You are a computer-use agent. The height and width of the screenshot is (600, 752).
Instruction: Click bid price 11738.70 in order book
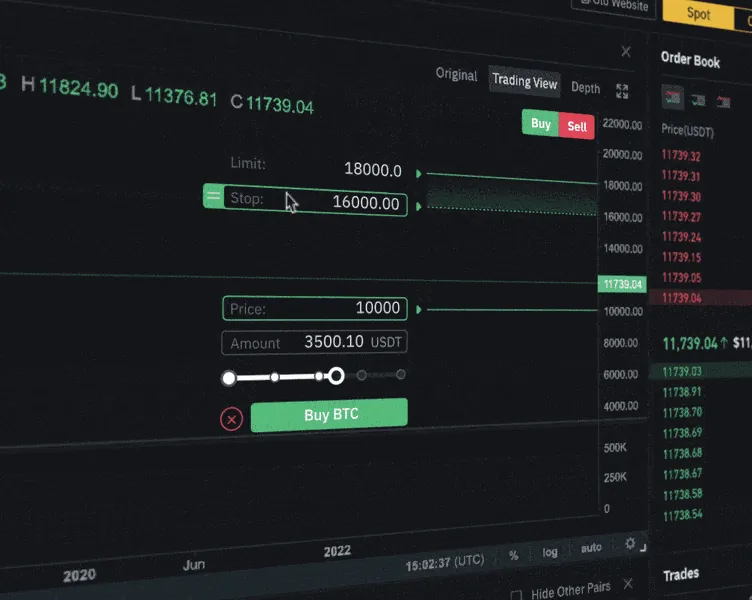pyautogui.click(x=682, y=412)
